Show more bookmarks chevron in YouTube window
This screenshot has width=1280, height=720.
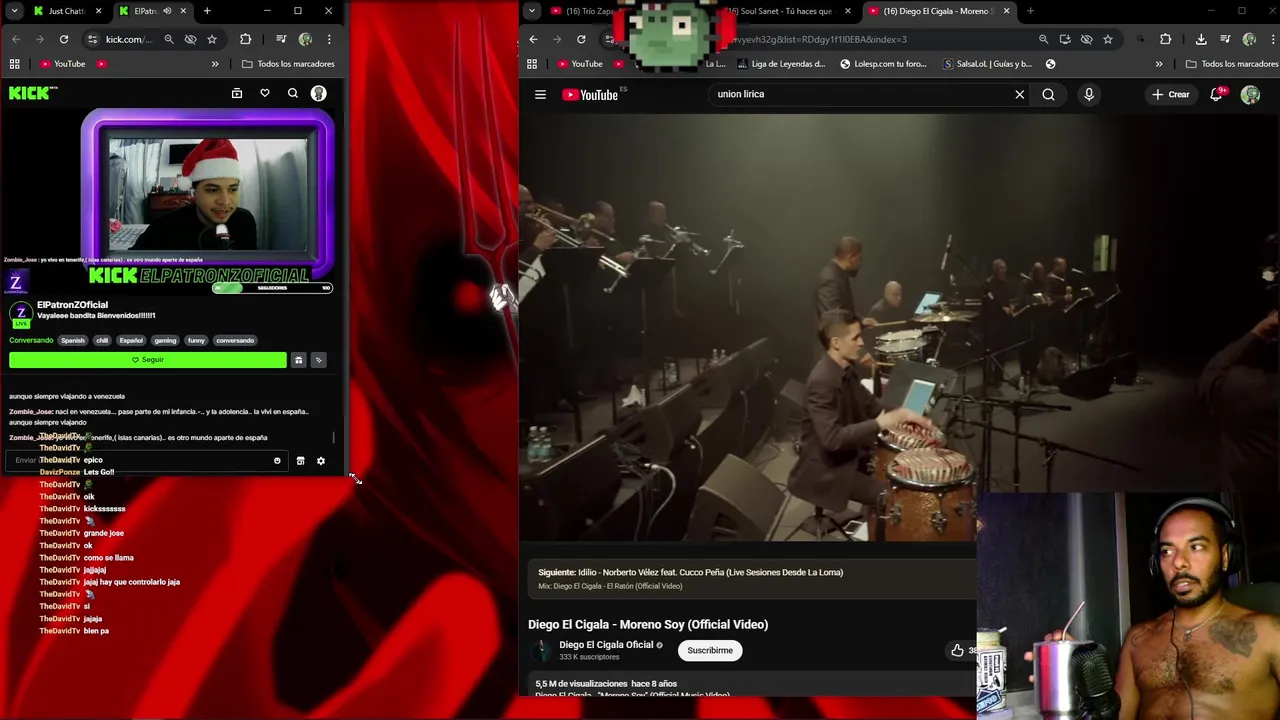point(1159,64)
